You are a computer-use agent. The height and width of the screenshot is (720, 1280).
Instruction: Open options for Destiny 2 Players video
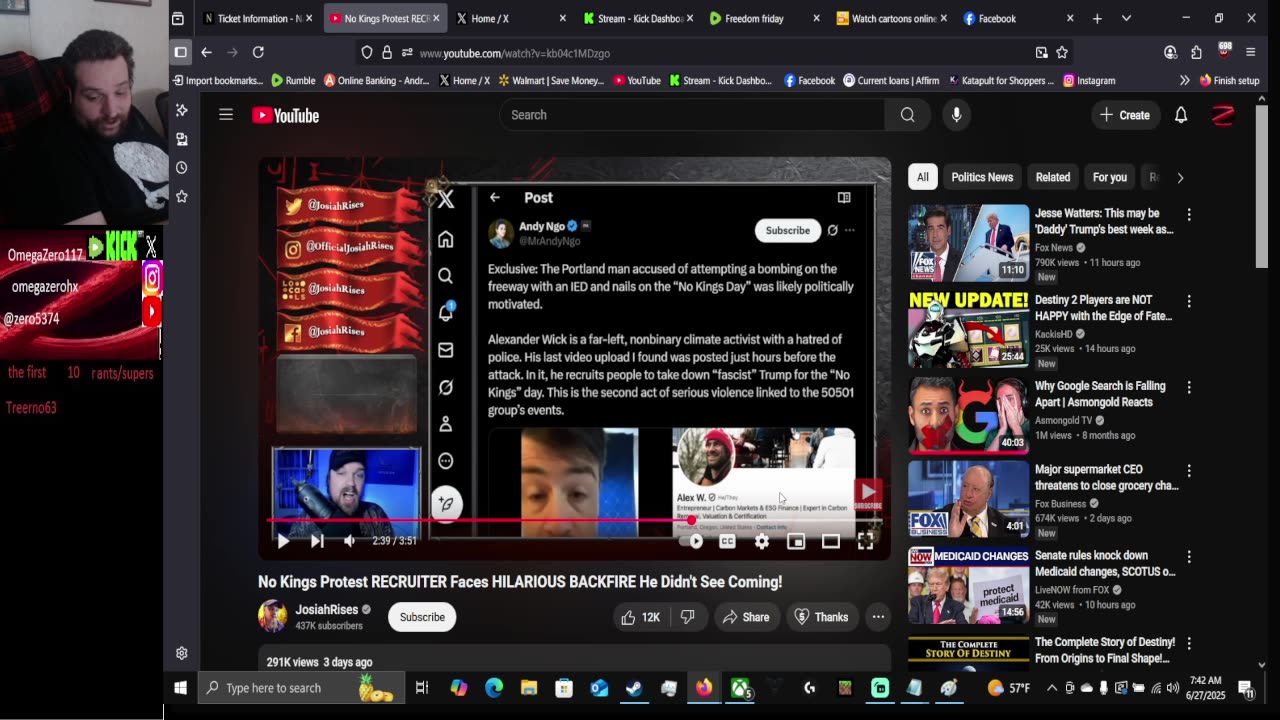click(1189, 301)
